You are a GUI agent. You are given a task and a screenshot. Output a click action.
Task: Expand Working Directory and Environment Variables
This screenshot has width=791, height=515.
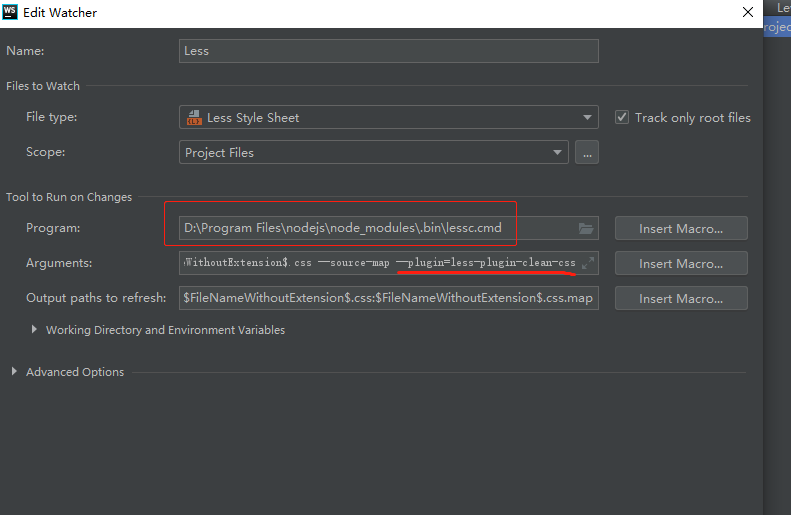click(37, 330)
